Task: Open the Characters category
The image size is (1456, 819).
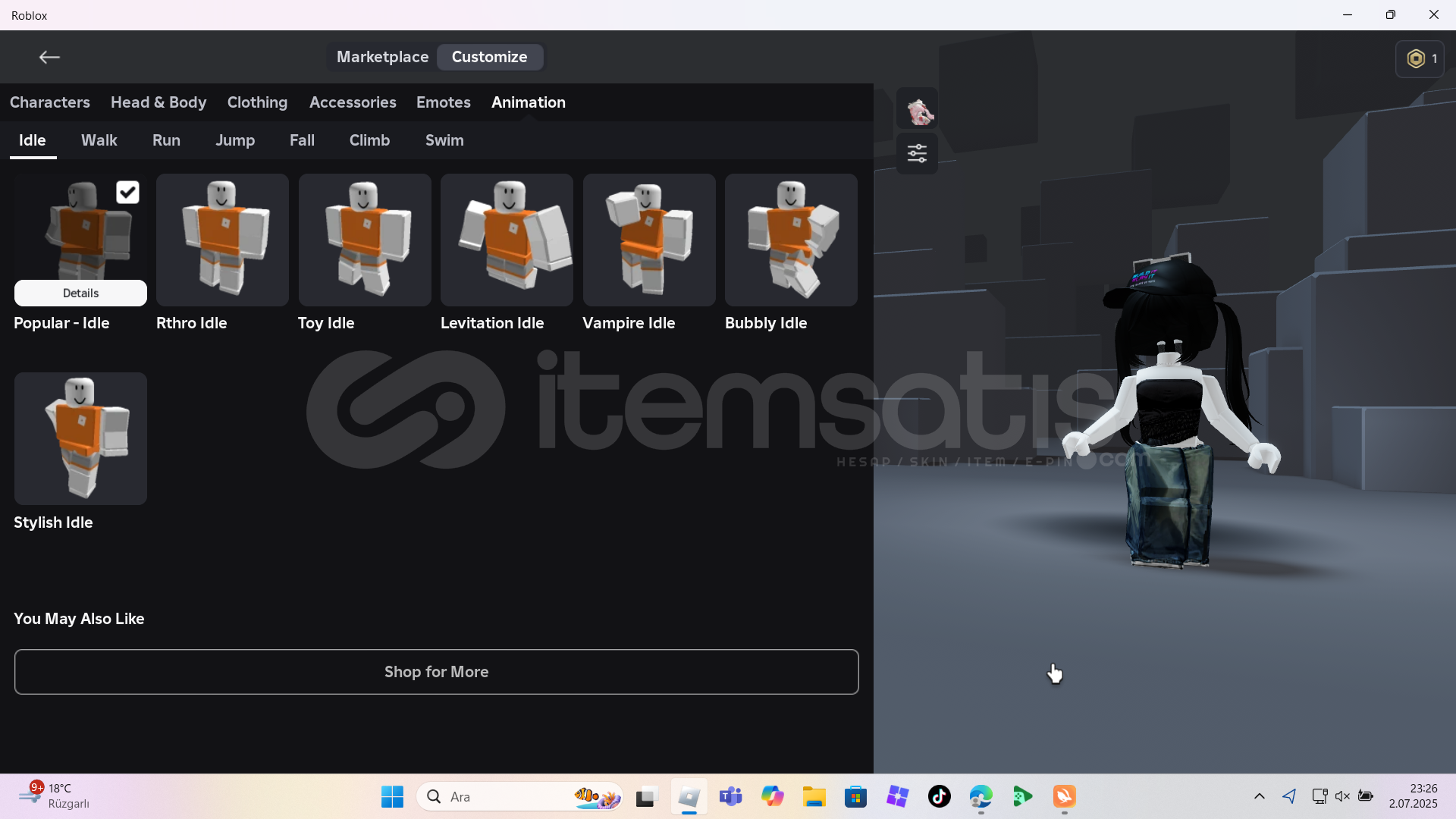Action: 50,102
